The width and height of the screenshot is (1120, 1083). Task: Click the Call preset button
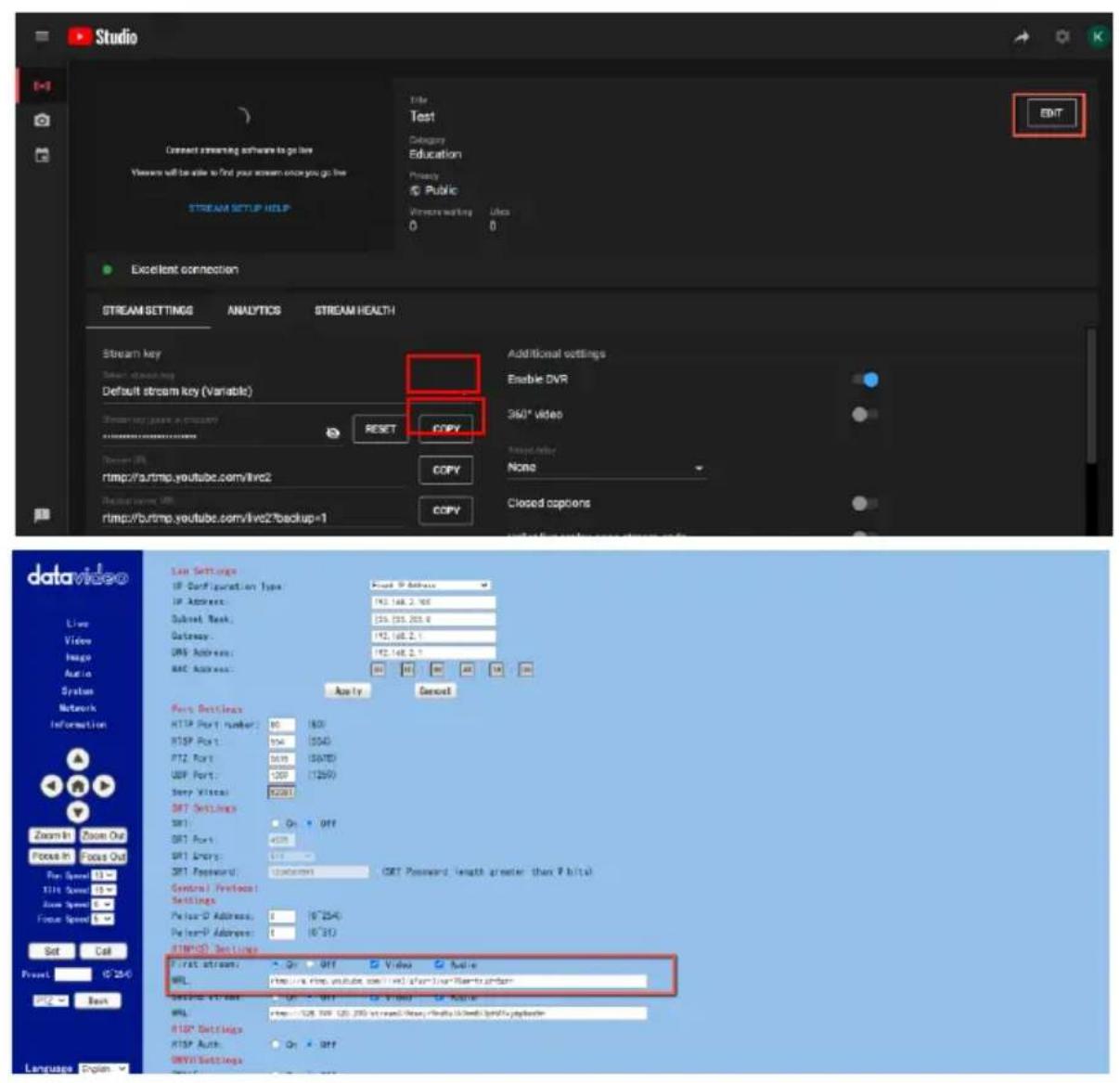[103, 951]
